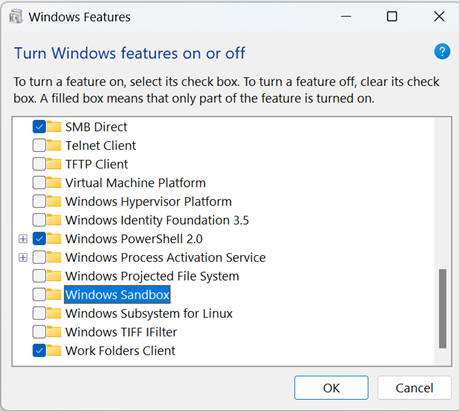This screenshot has width=459, height=411.
Task: Click the folder icon beside Windows Sandbox
Action: point(54,295)
